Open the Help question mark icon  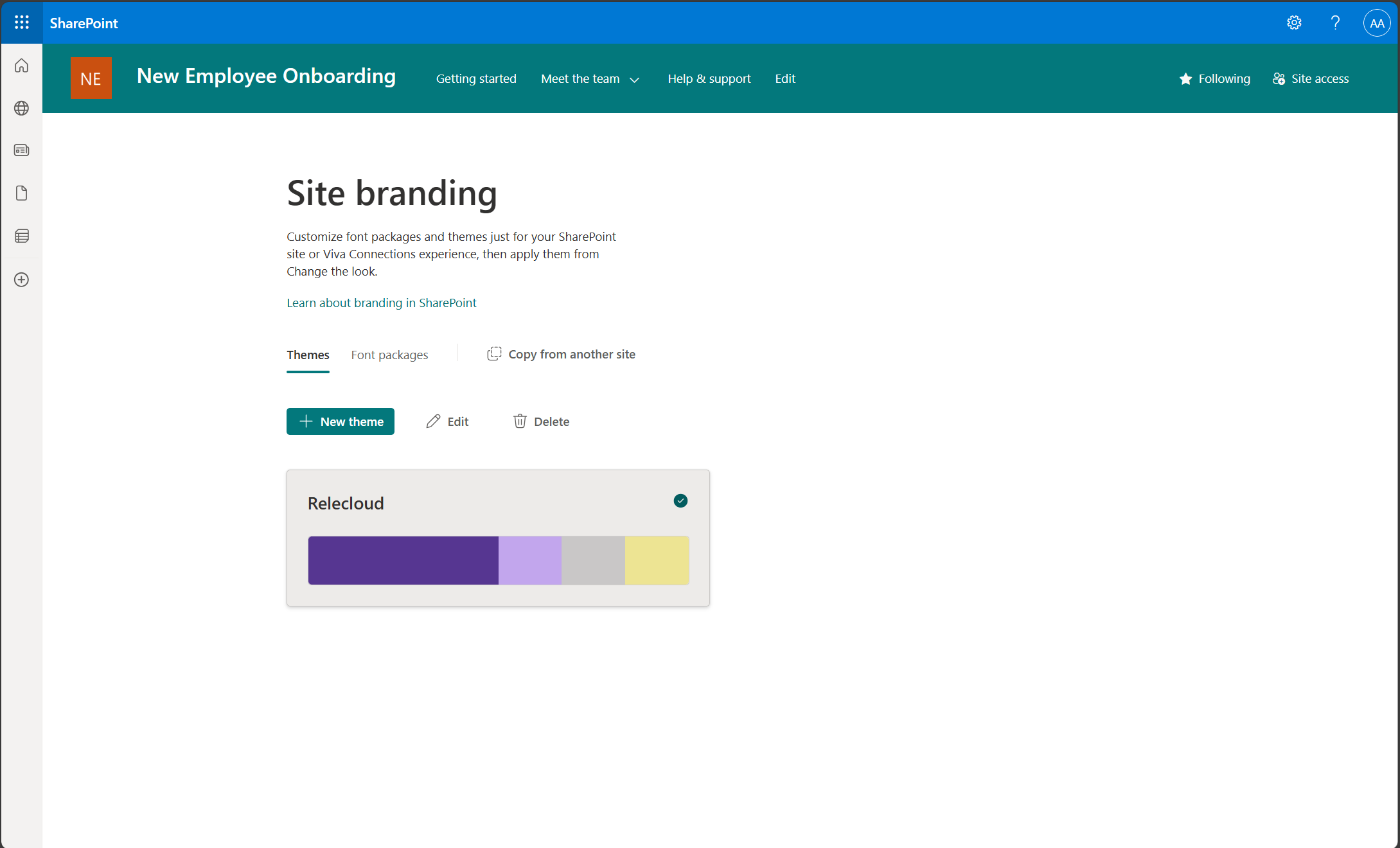coord(1336,22)
